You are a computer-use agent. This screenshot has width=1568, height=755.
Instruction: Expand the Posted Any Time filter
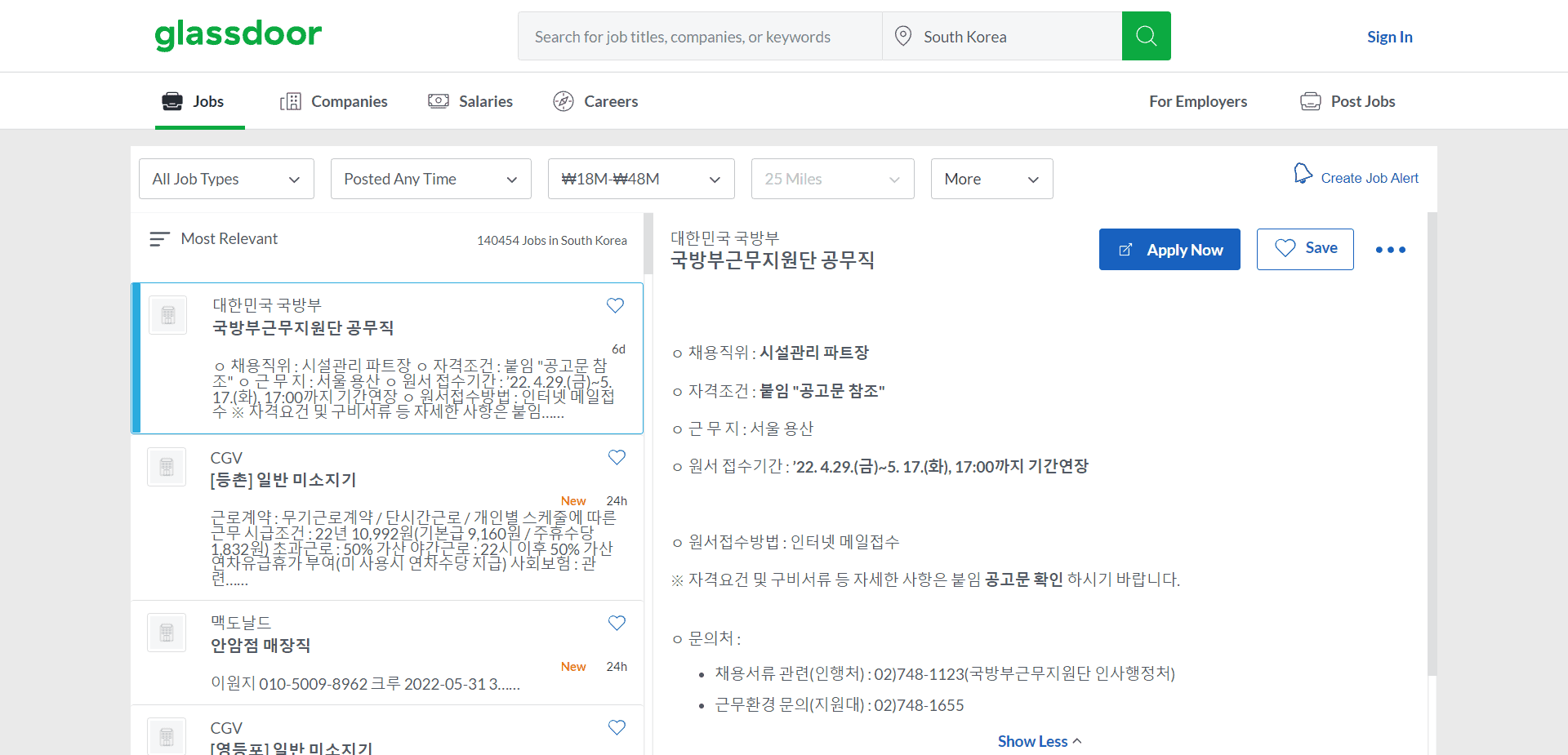coord(430,179)
